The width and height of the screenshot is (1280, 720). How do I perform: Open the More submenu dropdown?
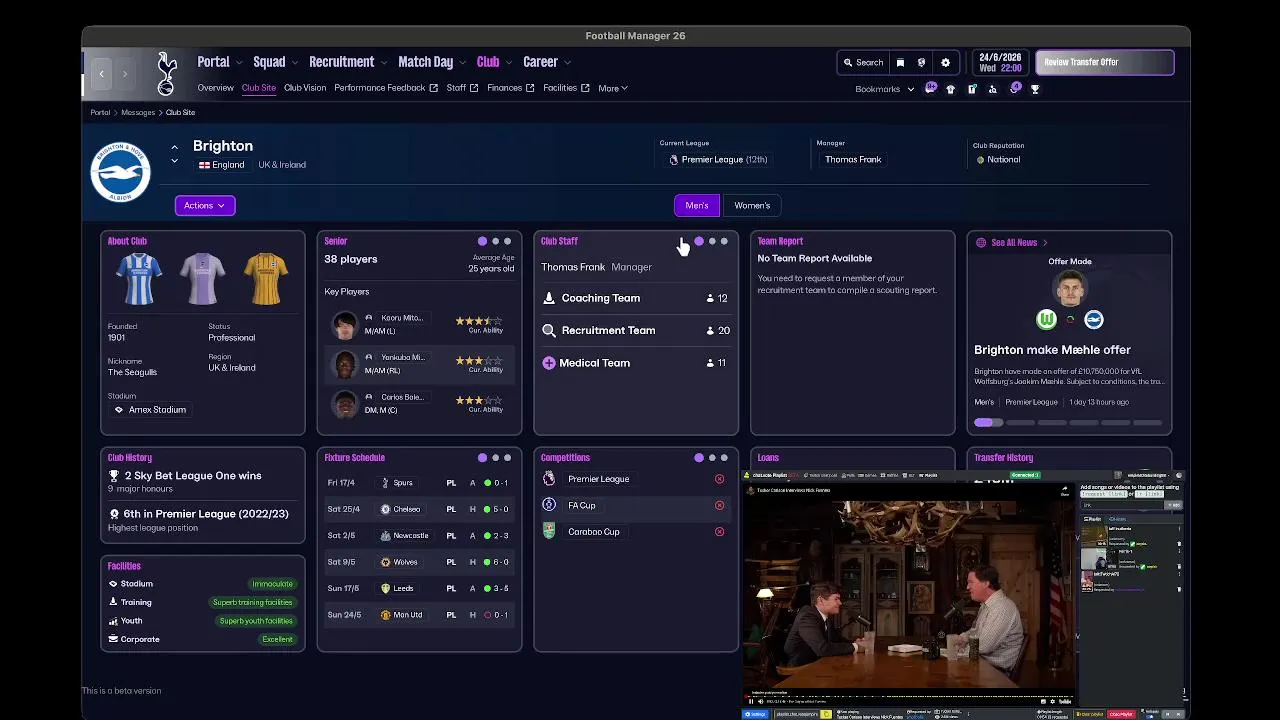click(x=613, y=88)
